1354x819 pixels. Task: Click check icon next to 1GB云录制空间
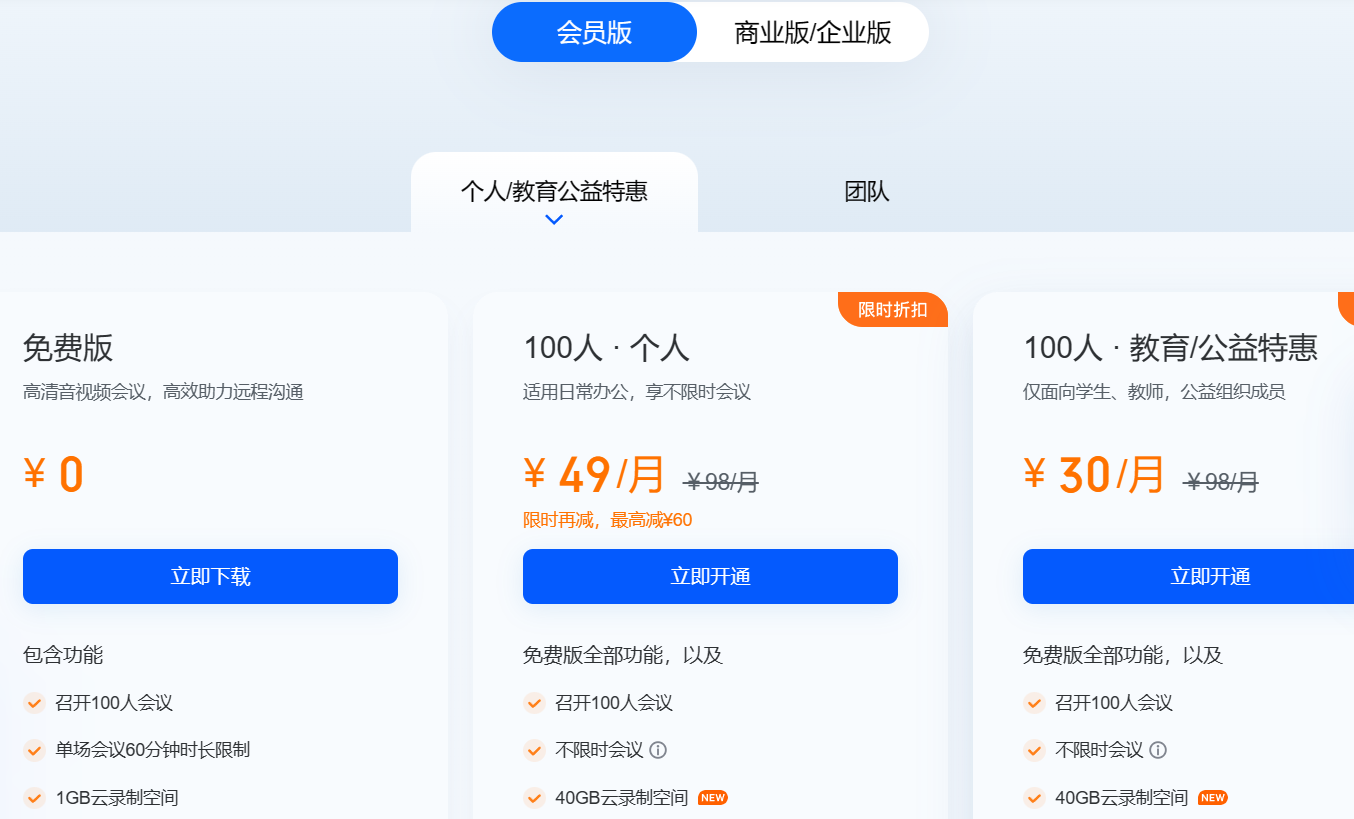(x=35, y=798)
